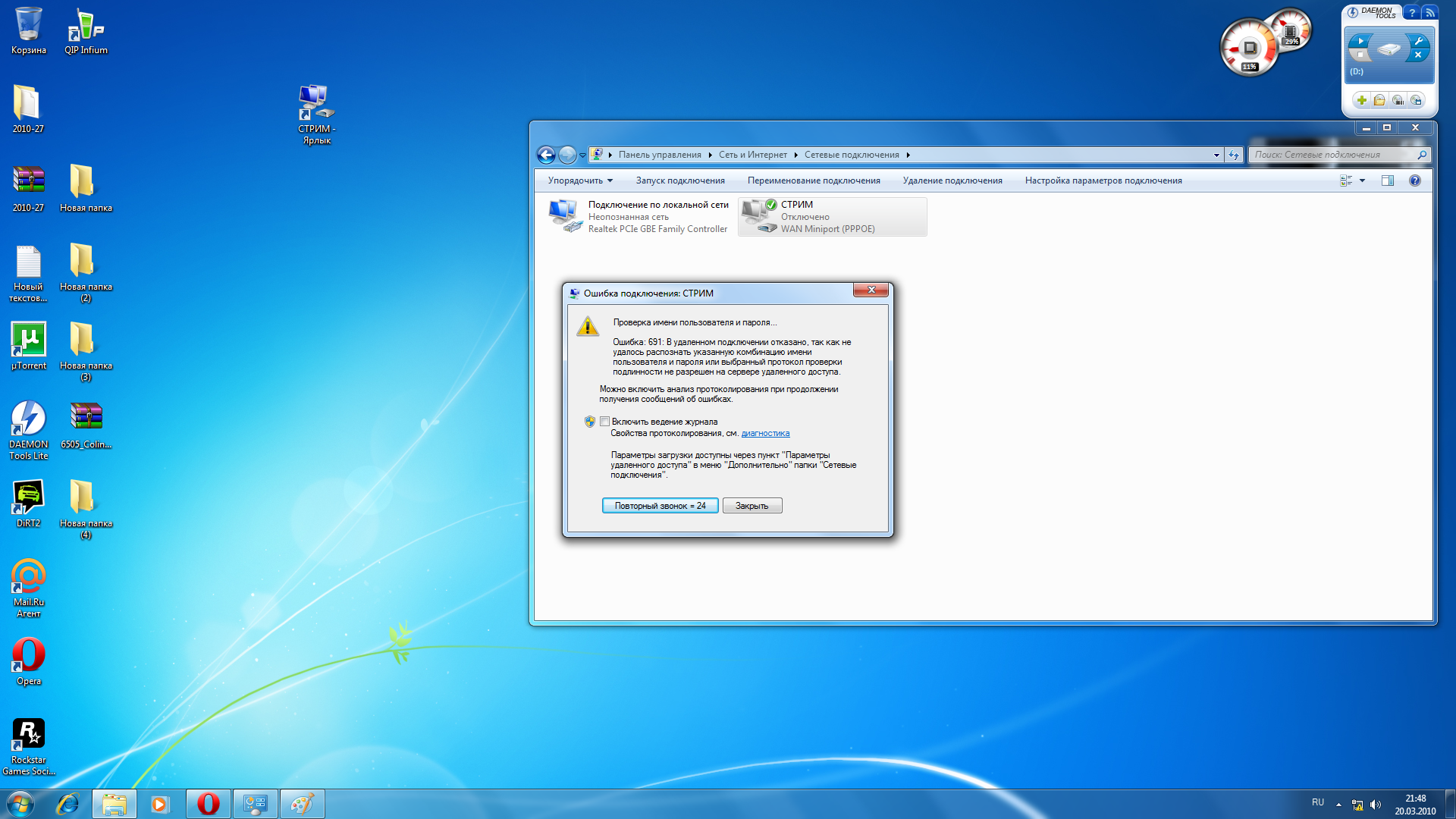Click Переименование подключения in the toolbar
The height and width of the screenshot is (819, 1456).
click(x=814, y=180)
